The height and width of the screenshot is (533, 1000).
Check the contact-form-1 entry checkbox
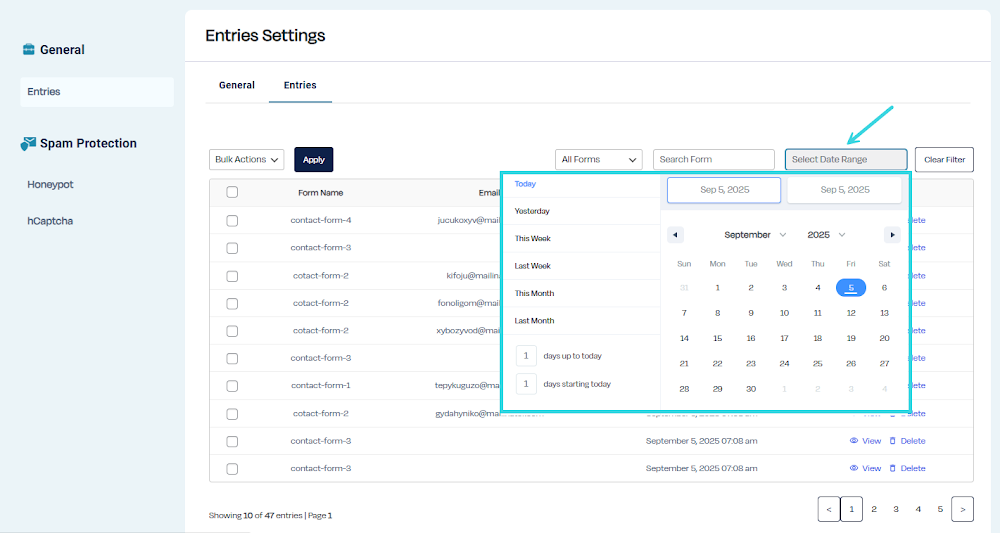tap(232, 385)
